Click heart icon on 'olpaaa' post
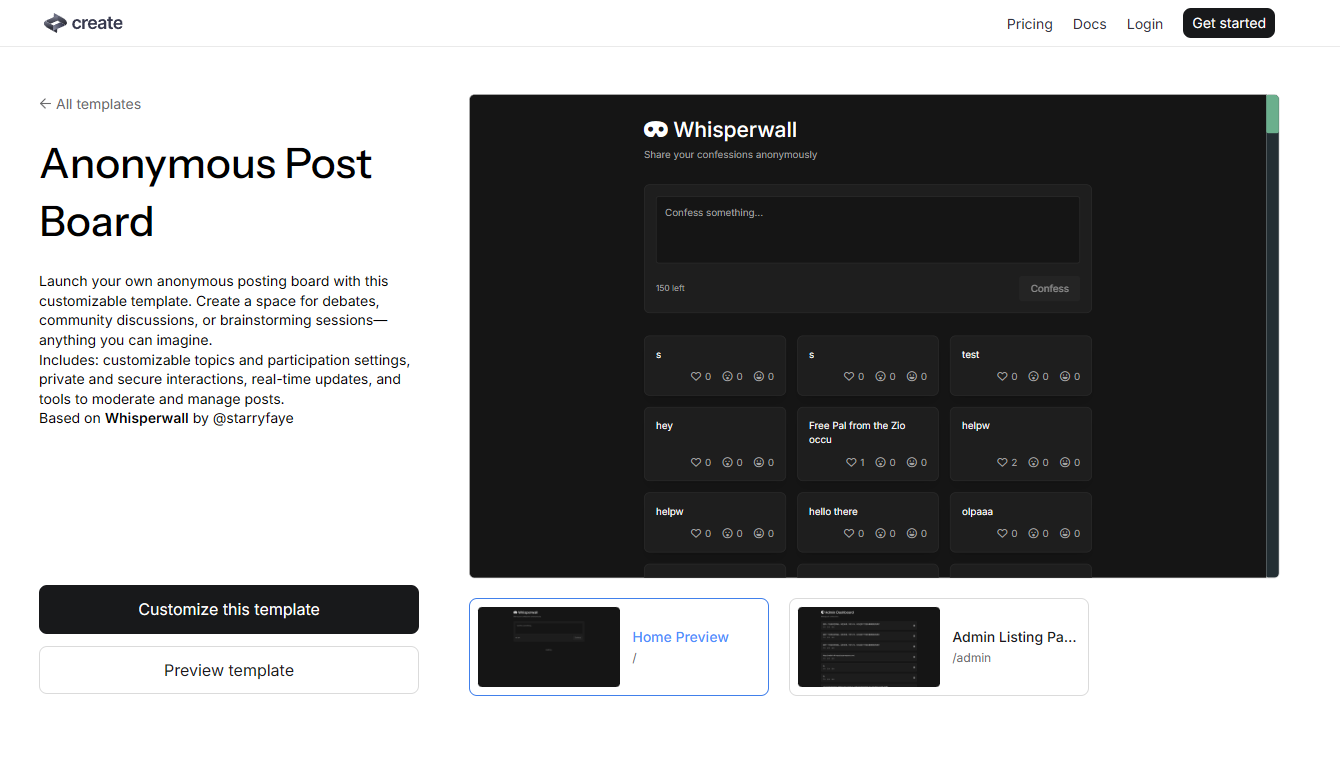 tap(1003, 534)
